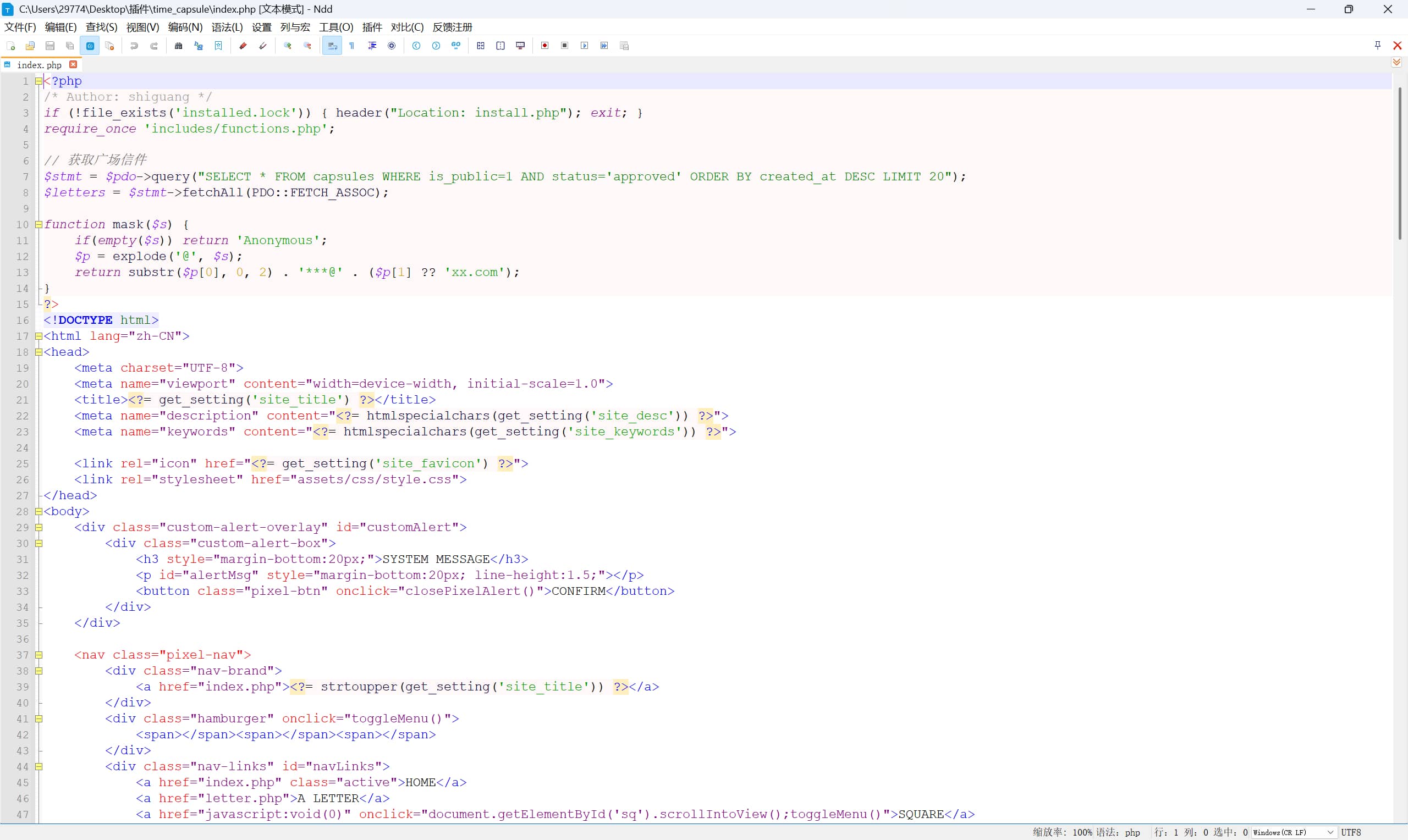Click the Open file folder icon

tap(31, 46)
